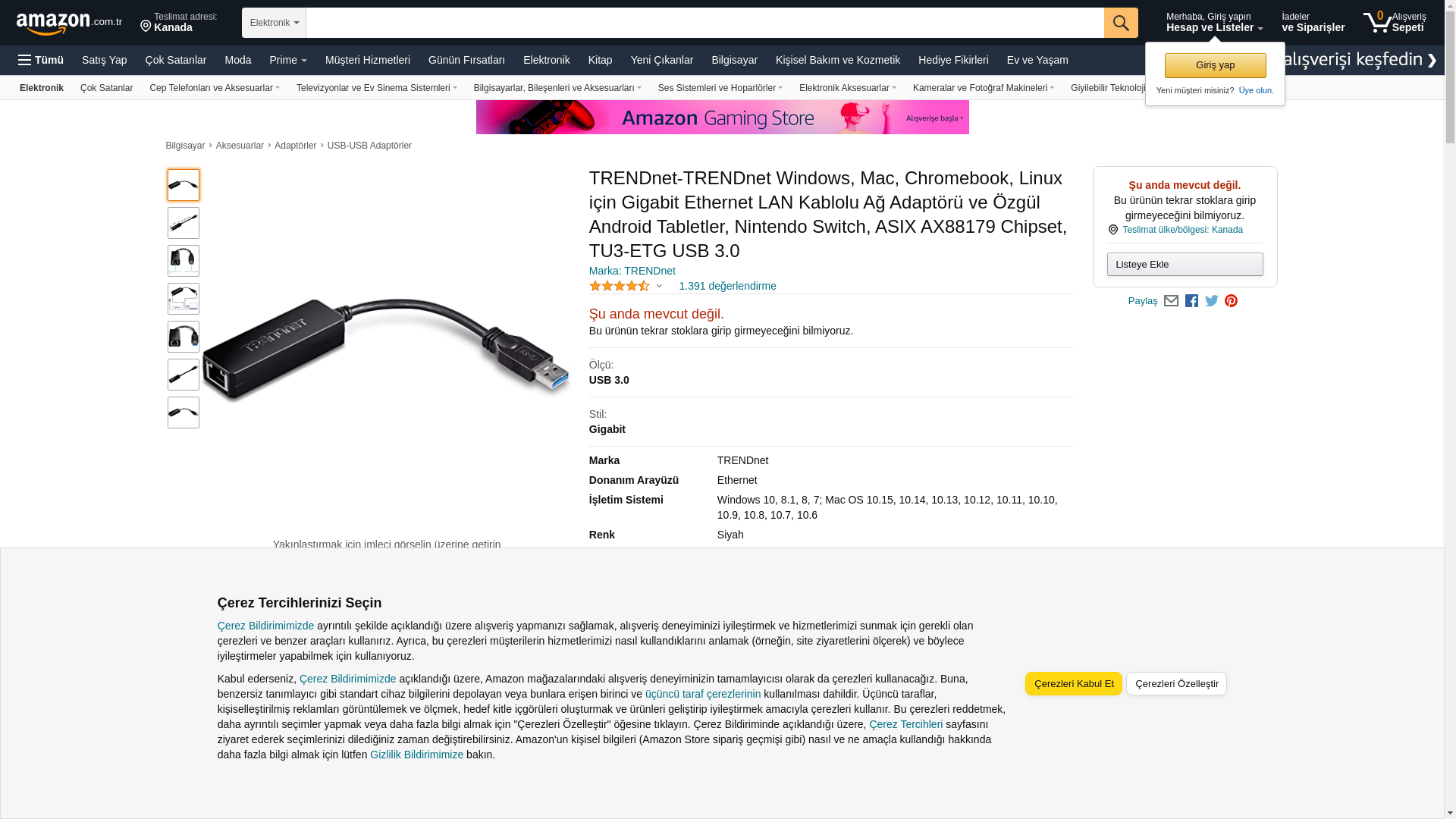Share product on Facebook icon
1456x819 pixels.
click(x=1191, y=301)
